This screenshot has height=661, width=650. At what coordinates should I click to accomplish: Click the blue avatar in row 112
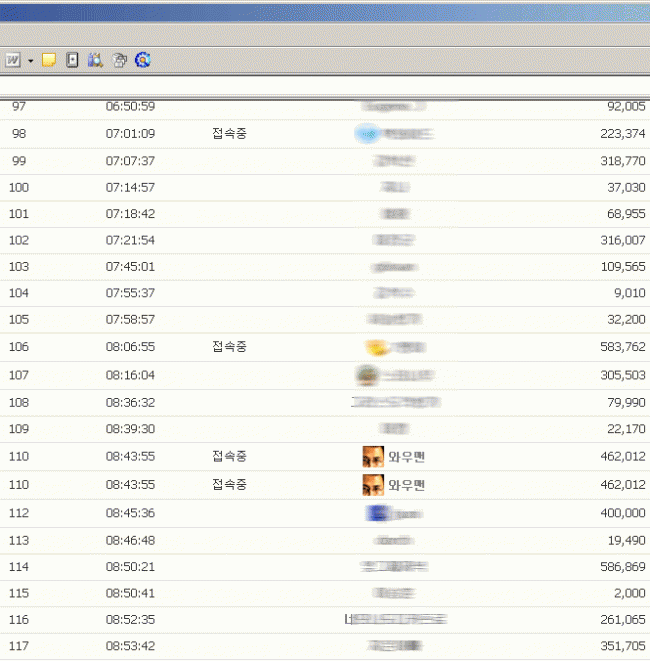click(376, 513)
